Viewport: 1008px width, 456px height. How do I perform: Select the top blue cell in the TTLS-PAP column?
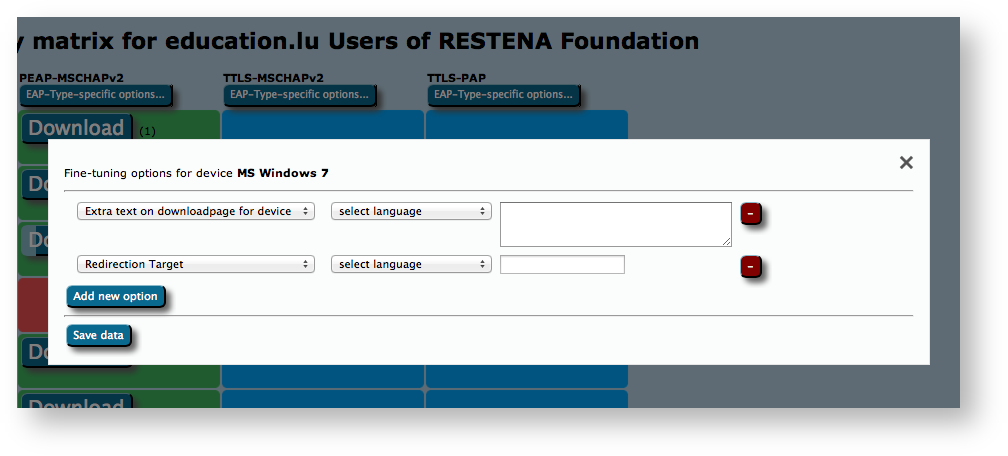tap(526, 124)
